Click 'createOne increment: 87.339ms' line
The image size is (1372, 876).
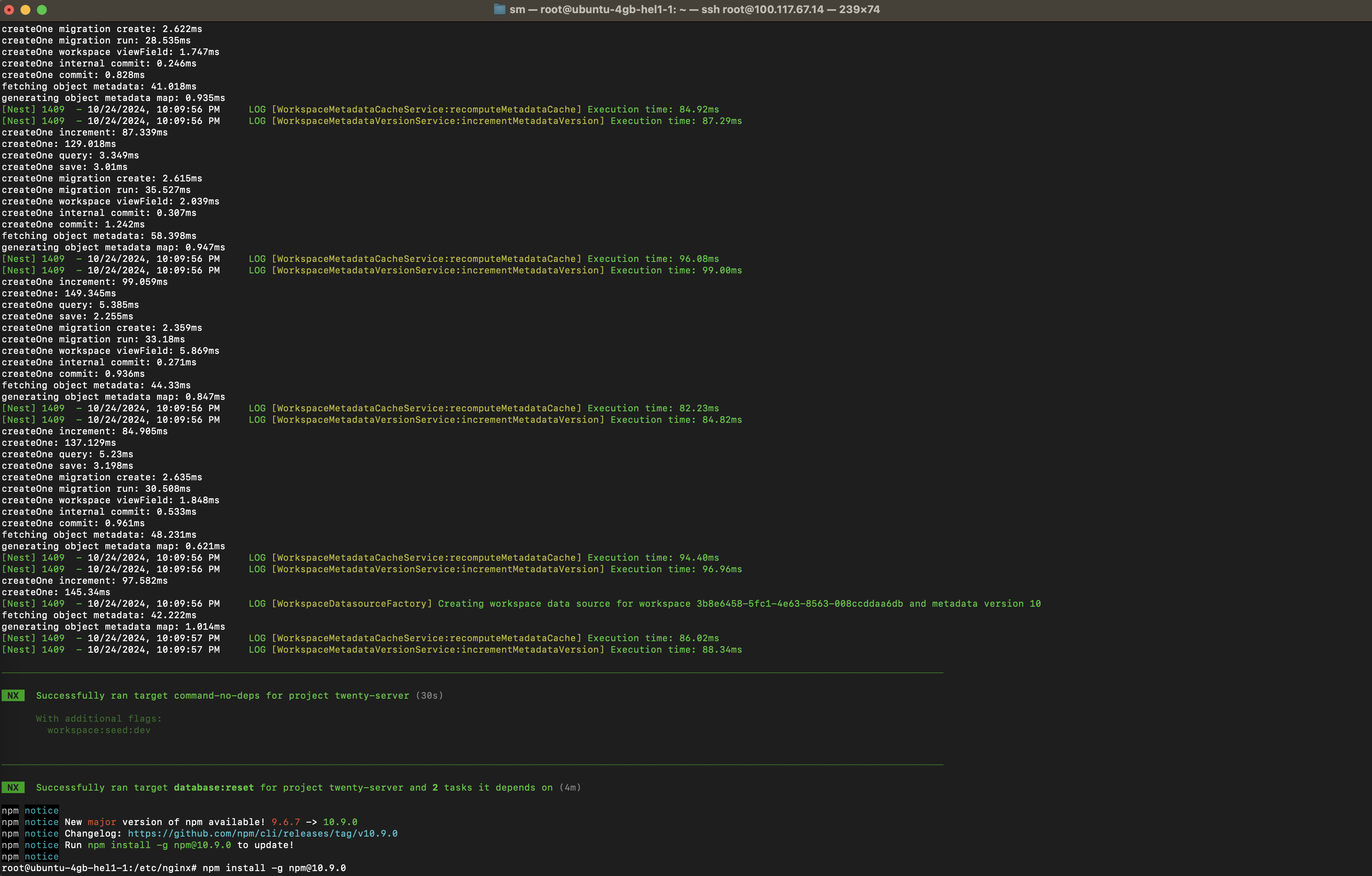coord(85,132)
